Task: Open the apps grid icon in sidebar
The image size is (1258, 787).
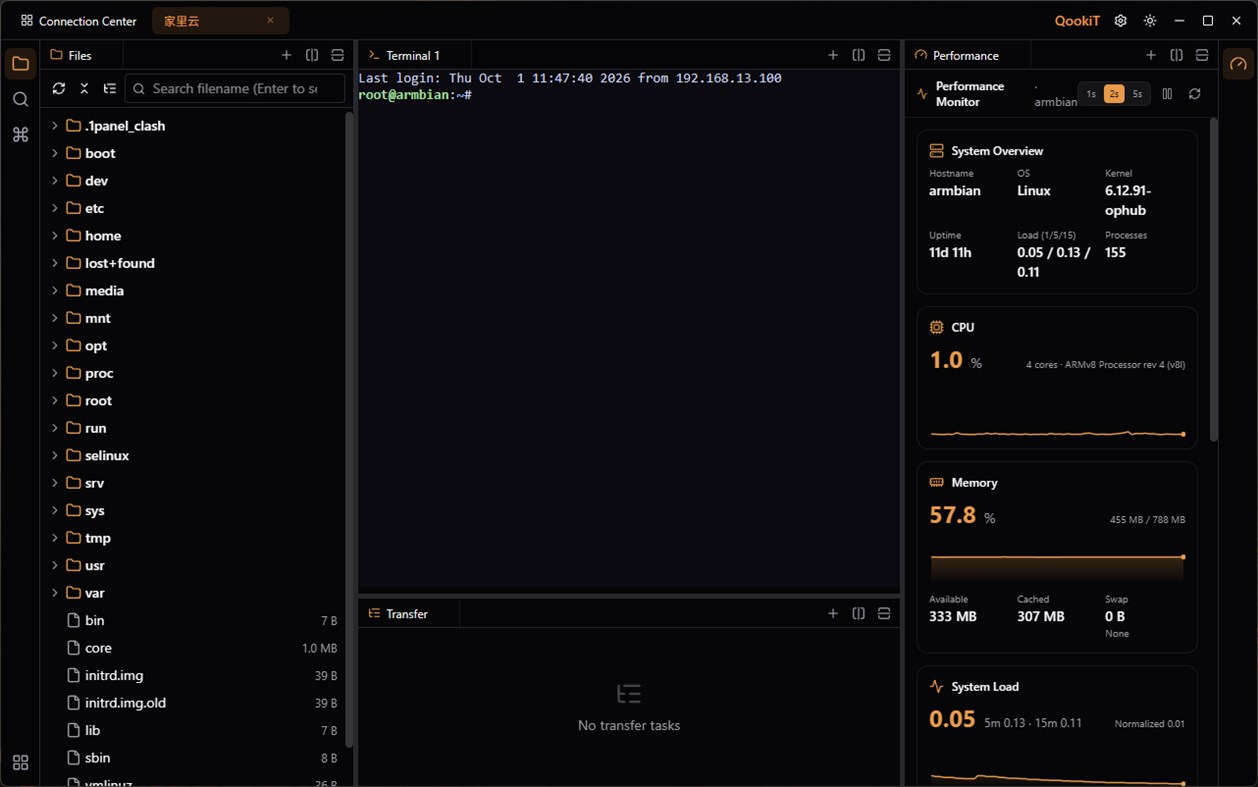Action: [x=20, y=763]
